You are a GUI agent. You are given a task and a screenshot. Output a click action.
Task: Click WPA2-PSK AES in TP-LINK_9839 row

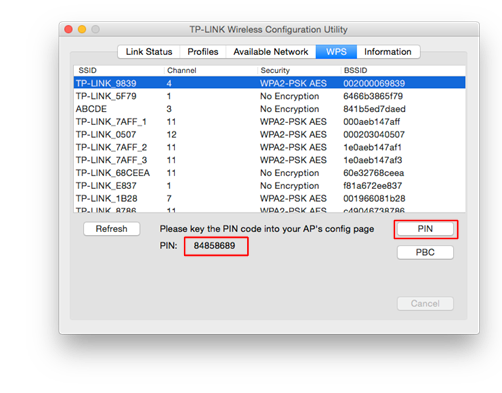pos(293,83)
